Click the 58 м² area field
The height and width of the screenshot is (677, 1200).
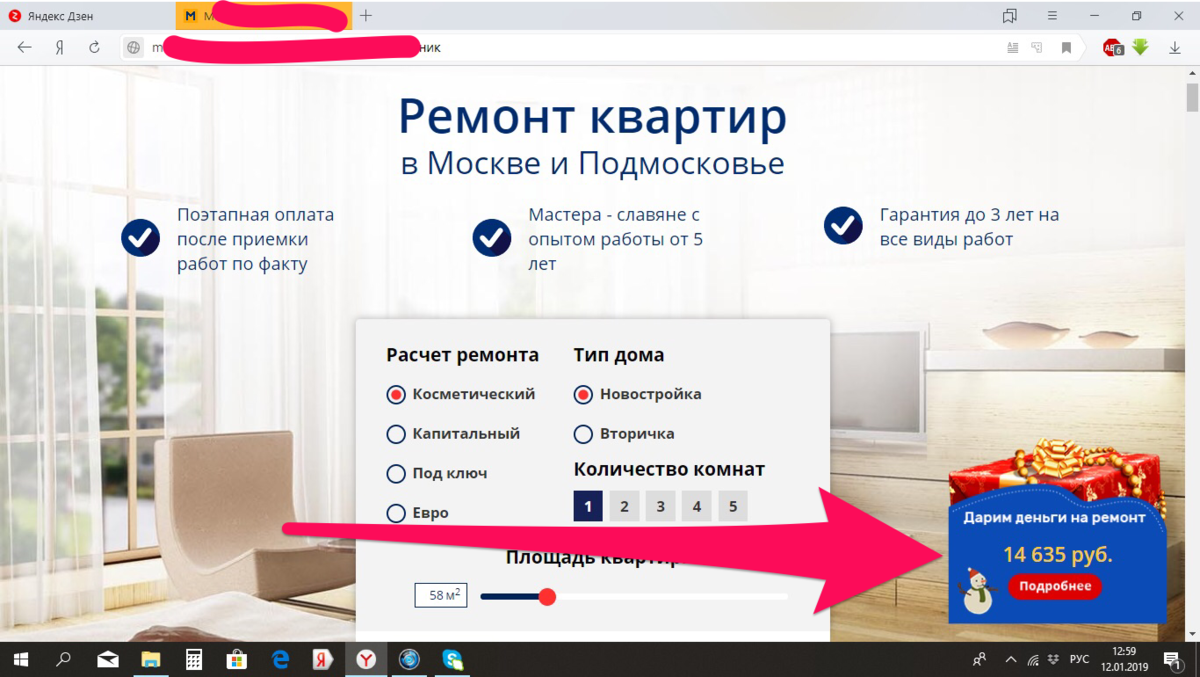click(441, 595)
